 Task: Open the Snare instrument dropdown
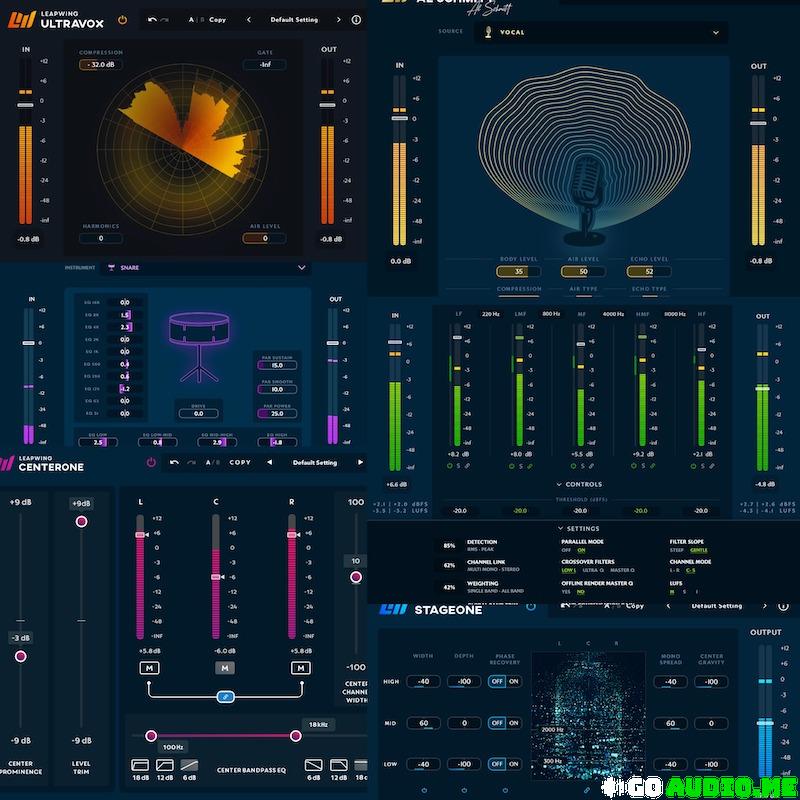coord(302,268)
